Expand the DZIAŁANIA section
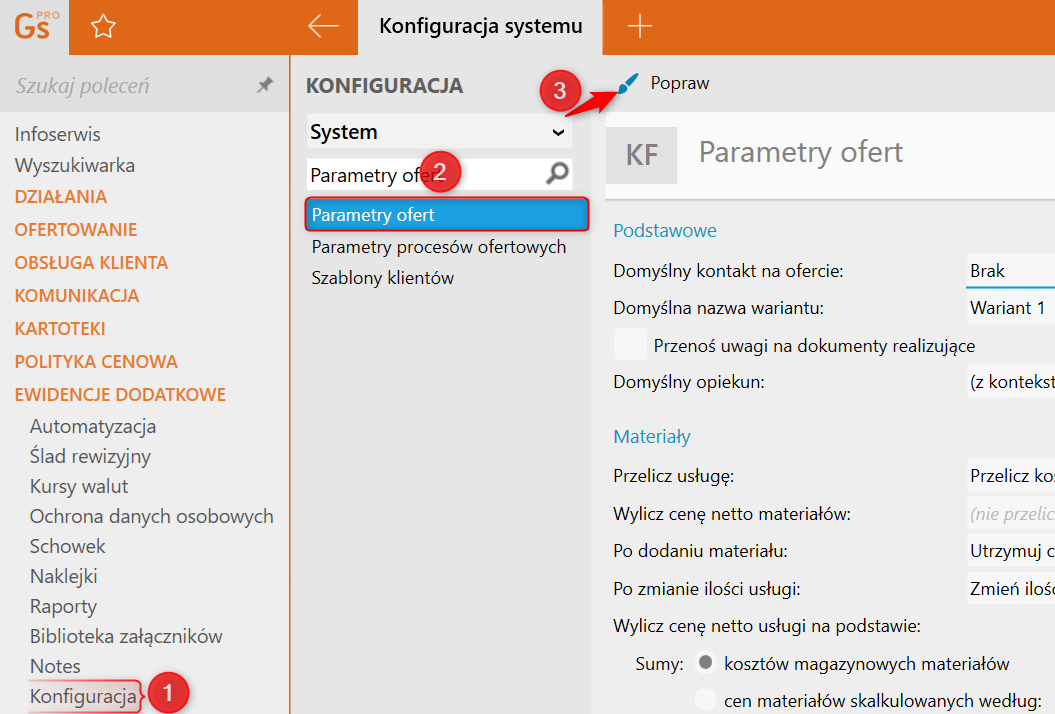 pyautogui.click(x=61, y=197)
